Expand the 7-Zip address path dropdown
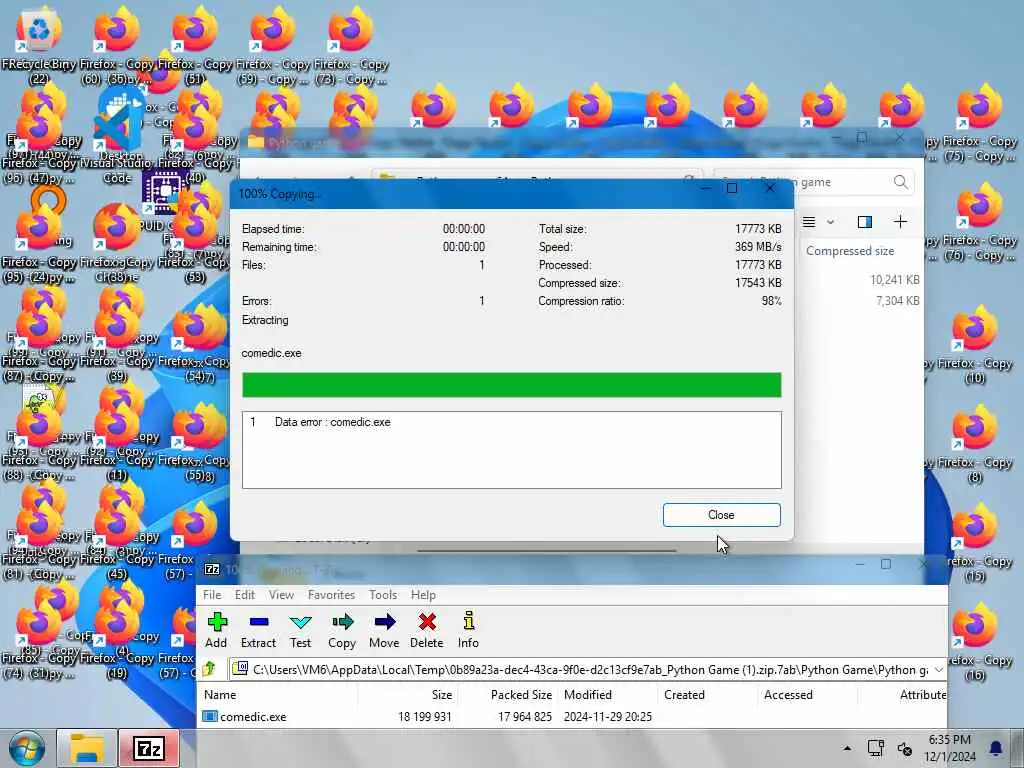 click(938, 669)
